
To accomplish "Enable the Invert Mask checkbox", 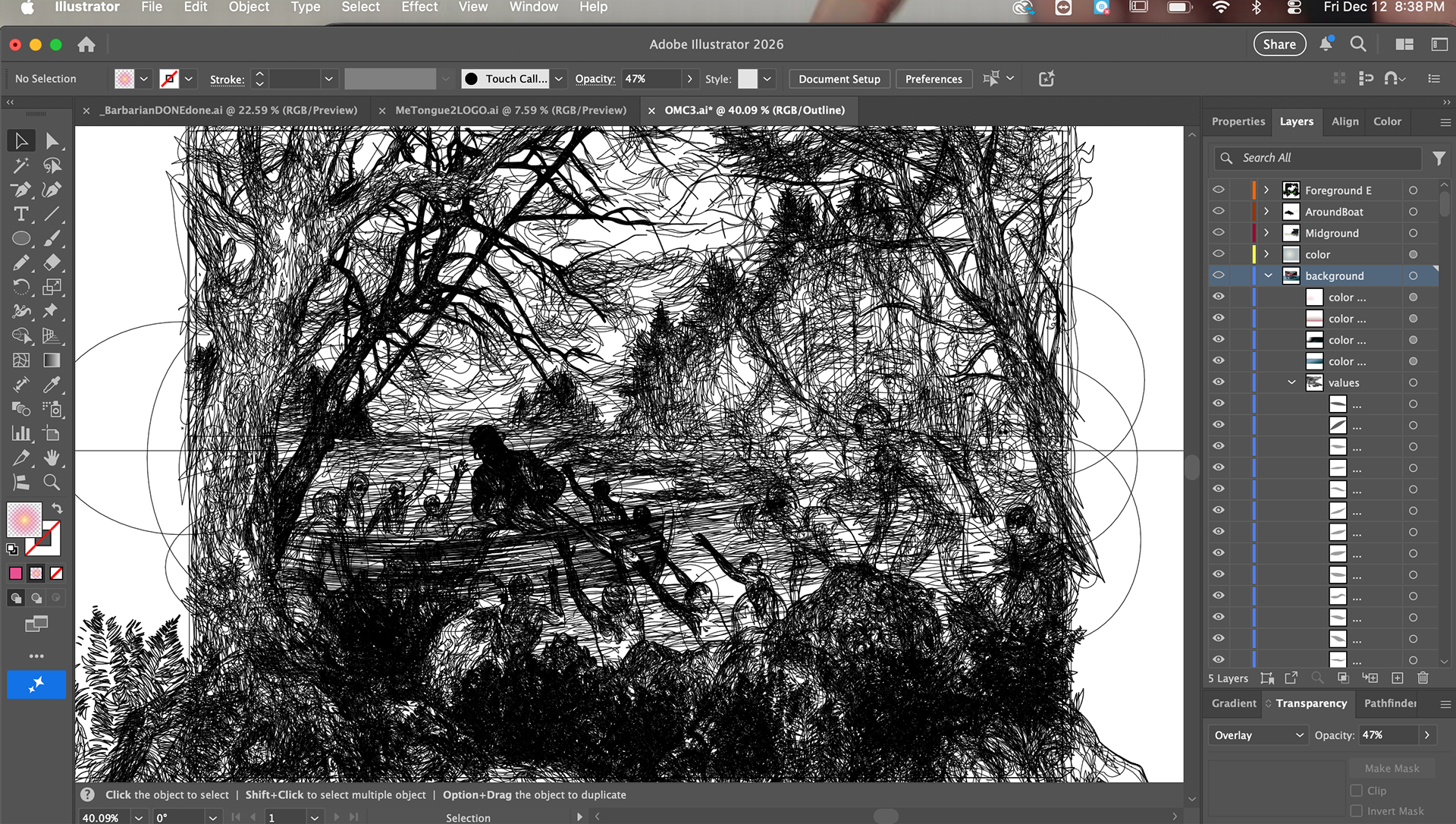I will point(1357,811).
